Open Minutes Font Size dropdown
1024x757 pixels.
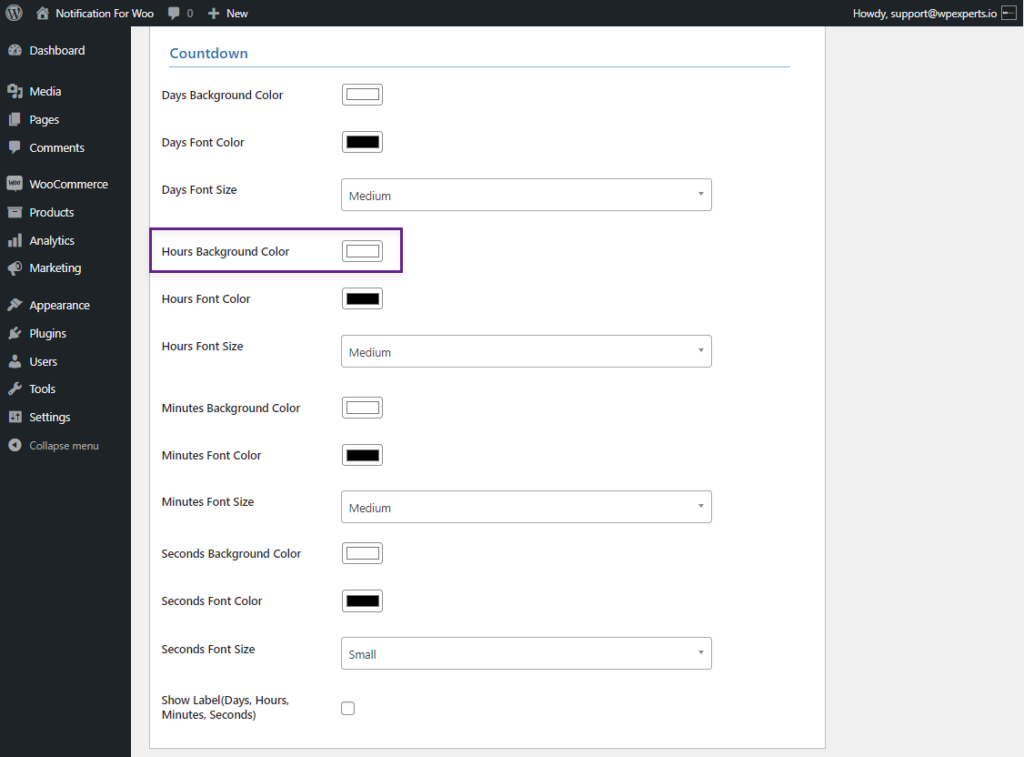coord(526,507)
